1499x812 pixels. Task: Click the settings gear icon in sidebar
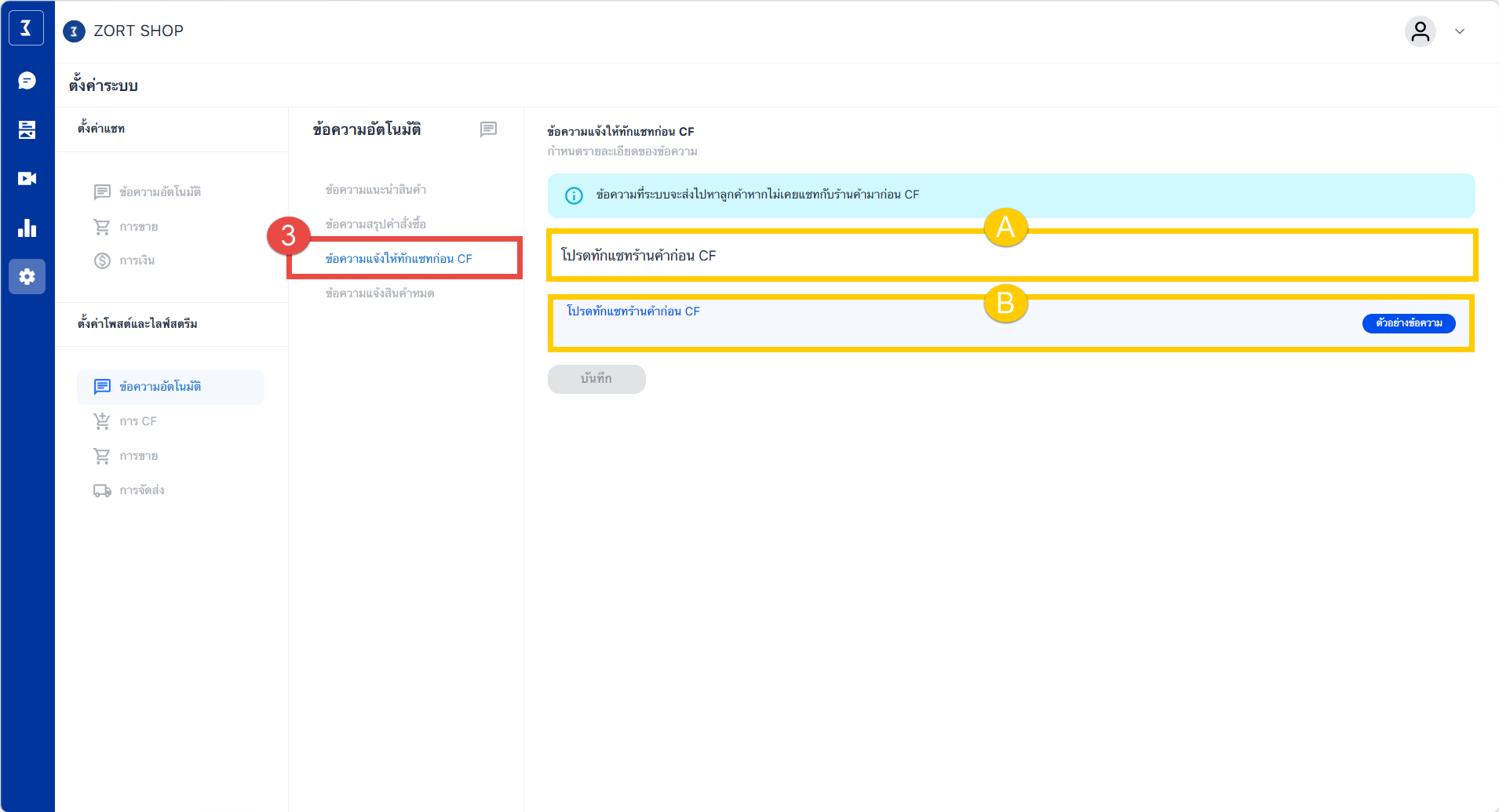27,277
